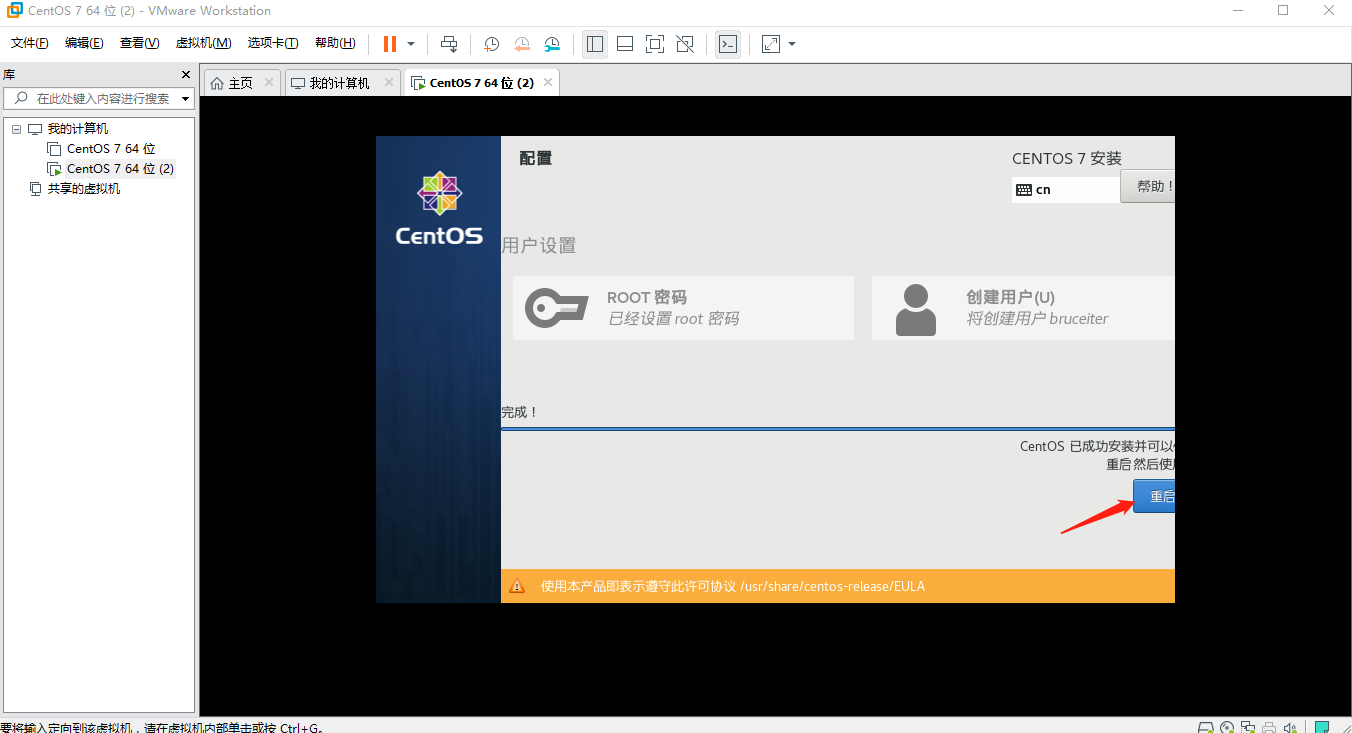Click the blue 重启 reboot button

click(1154, 497)
